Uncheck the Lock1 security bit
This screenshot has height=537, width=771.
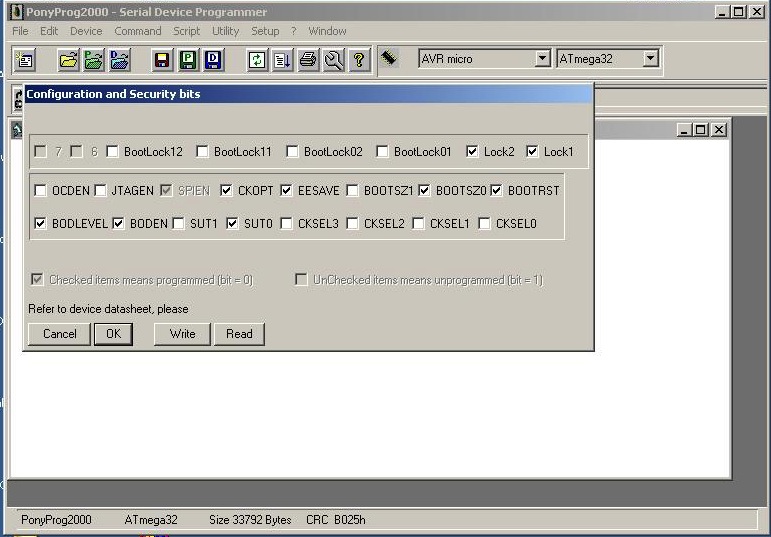[532, 151]
